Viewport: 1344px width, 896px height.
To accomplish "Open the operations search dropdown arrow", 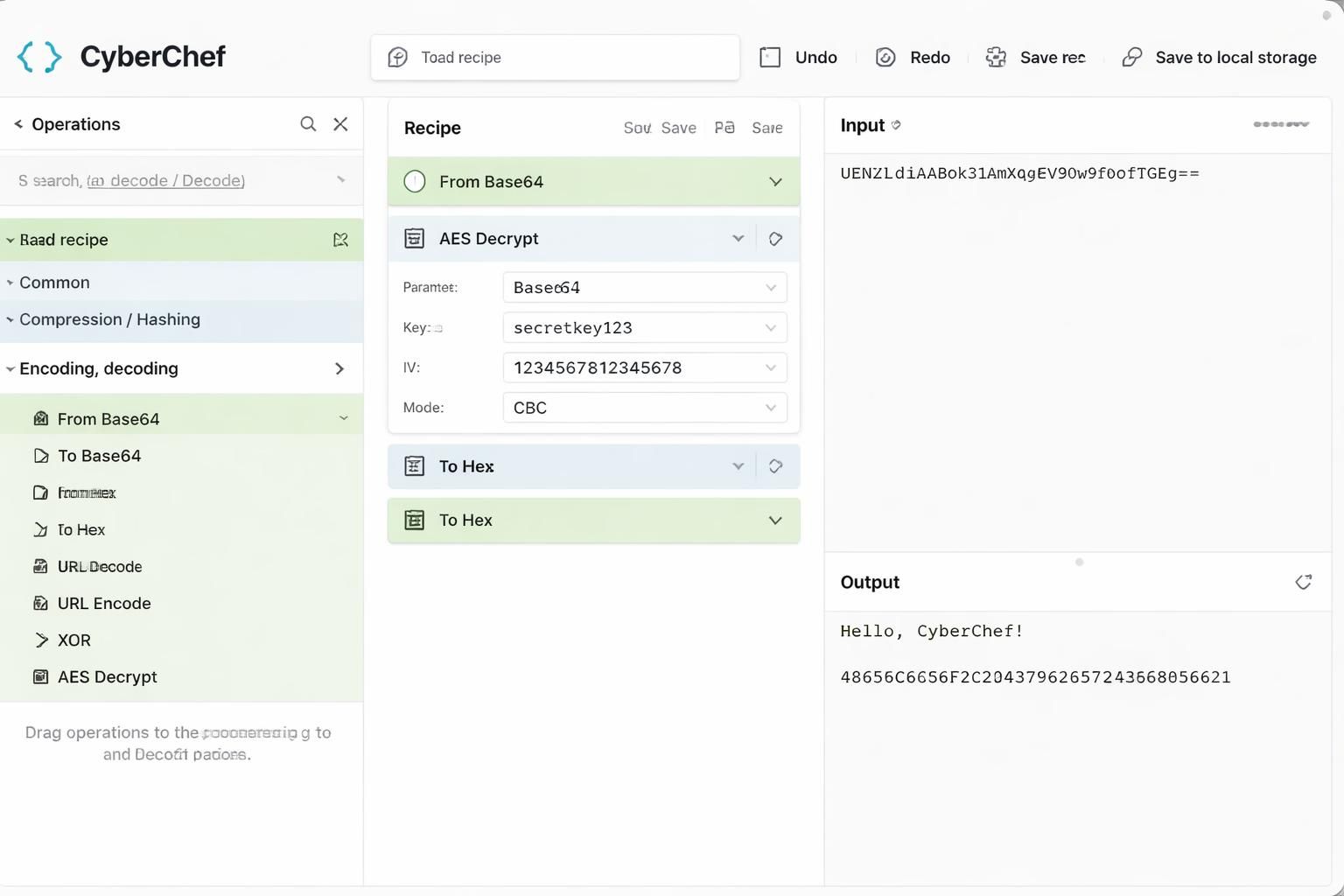I will 340,180.
